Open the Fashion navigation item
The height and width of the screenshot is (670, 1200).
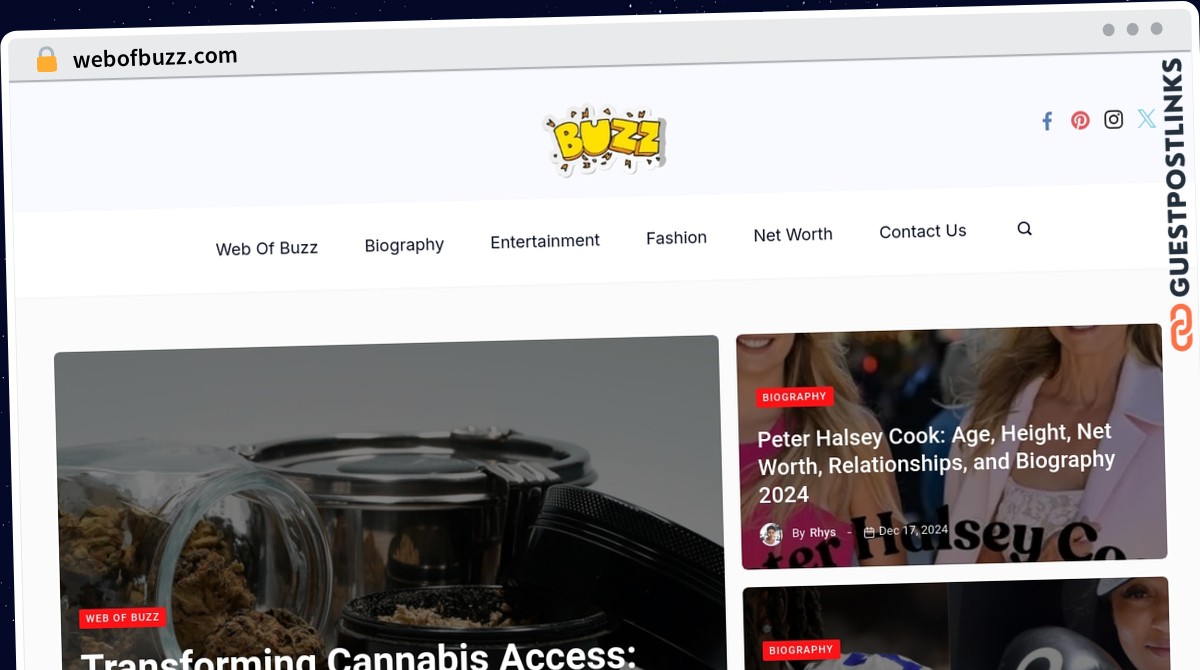click(676, 237)
